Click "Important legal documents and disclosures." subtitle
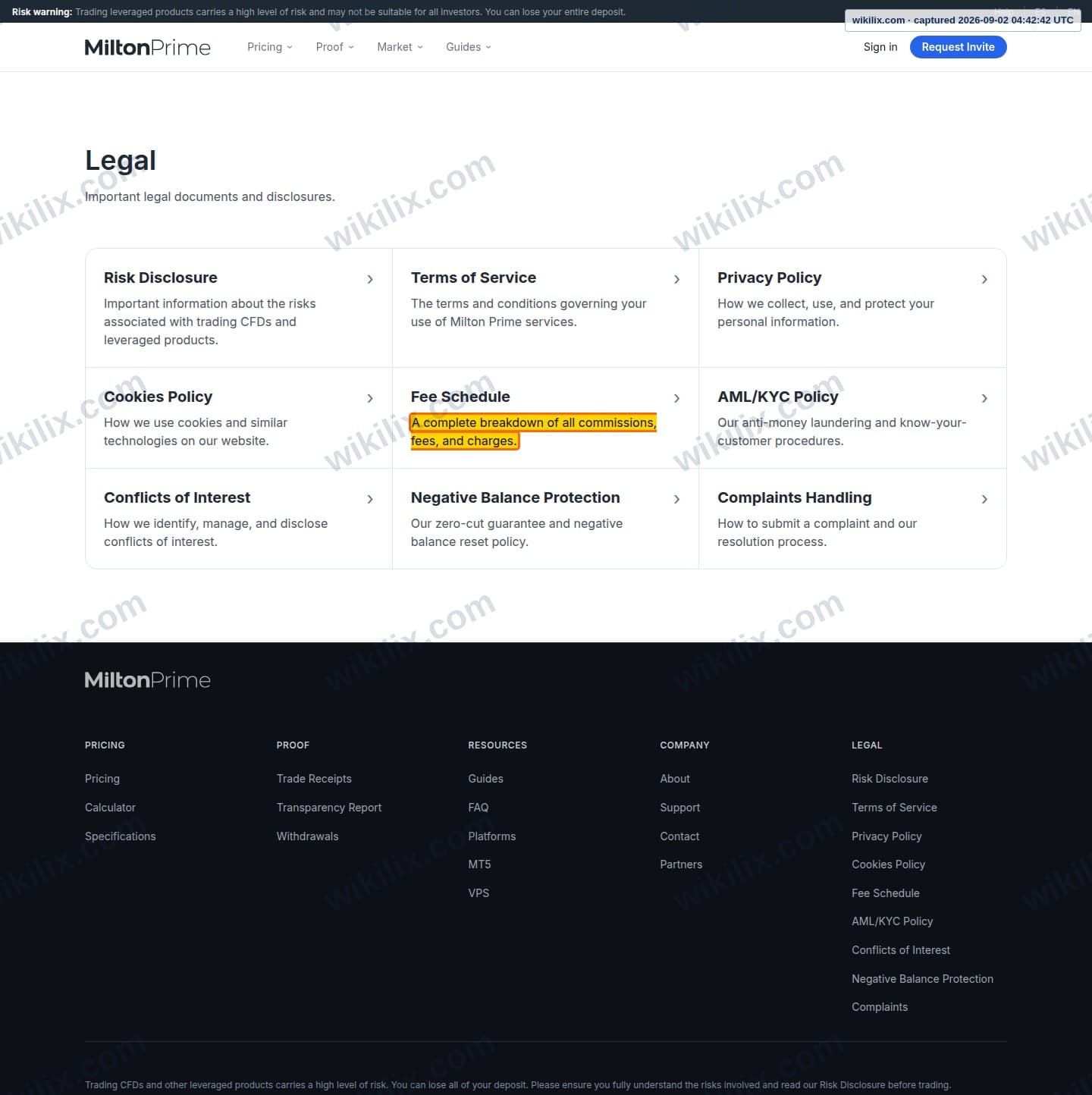 [210, 196]
